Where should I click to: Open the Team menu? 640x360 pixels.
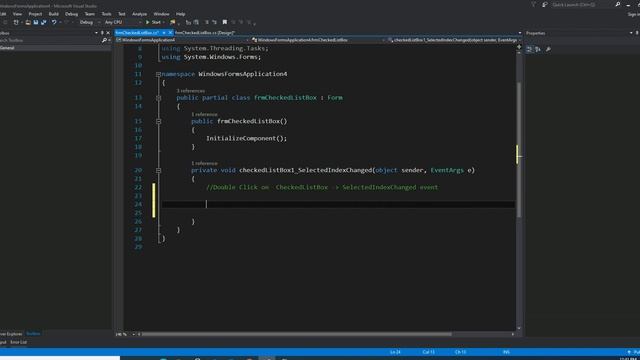pyautogui.click(x=89, y=14)
